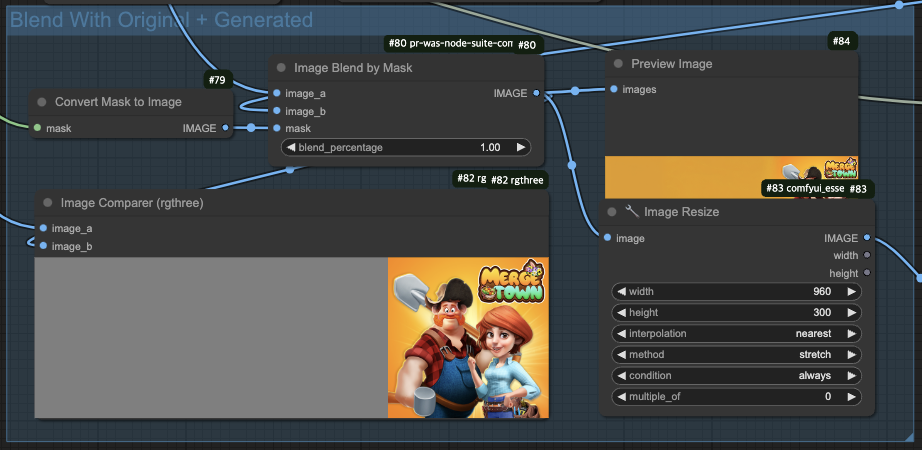Select previous method option

click(x=621, y=355)
